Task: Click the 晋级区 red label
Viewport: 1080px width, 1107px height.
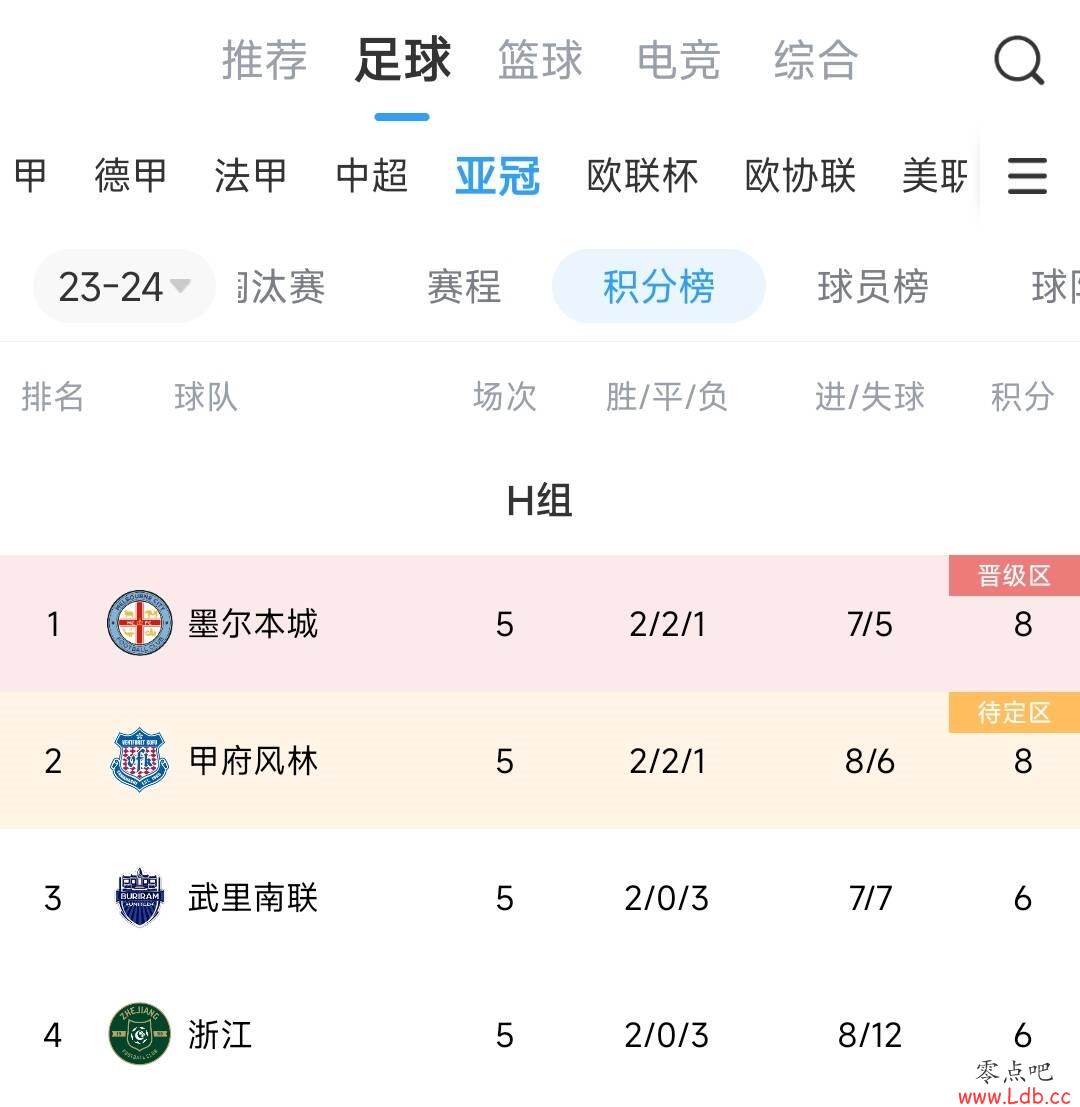Action: pos(1014,575)
